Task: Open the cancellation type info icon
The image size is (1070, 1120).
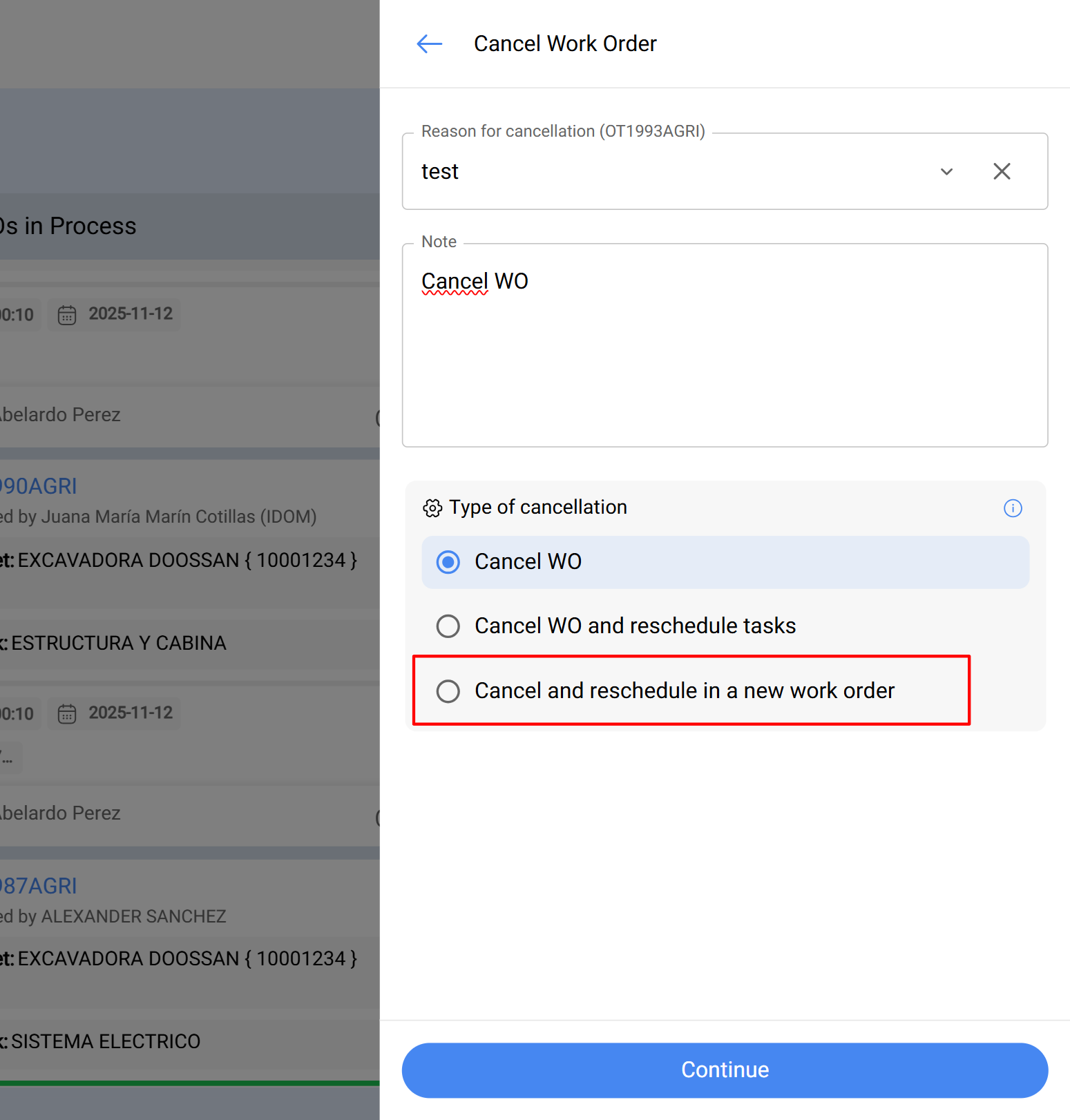Action: [1013, 508]
